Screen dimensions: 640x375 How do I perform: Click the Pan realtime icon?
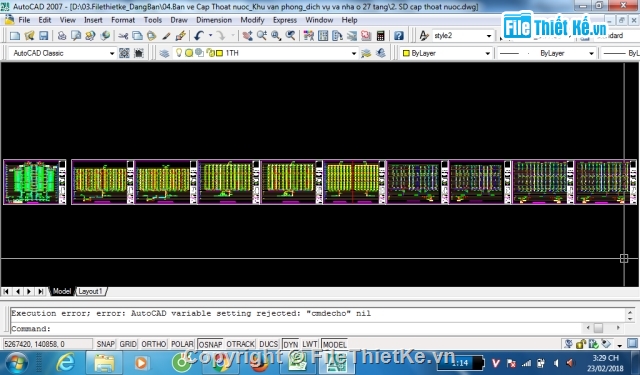(x=247, y=36)
